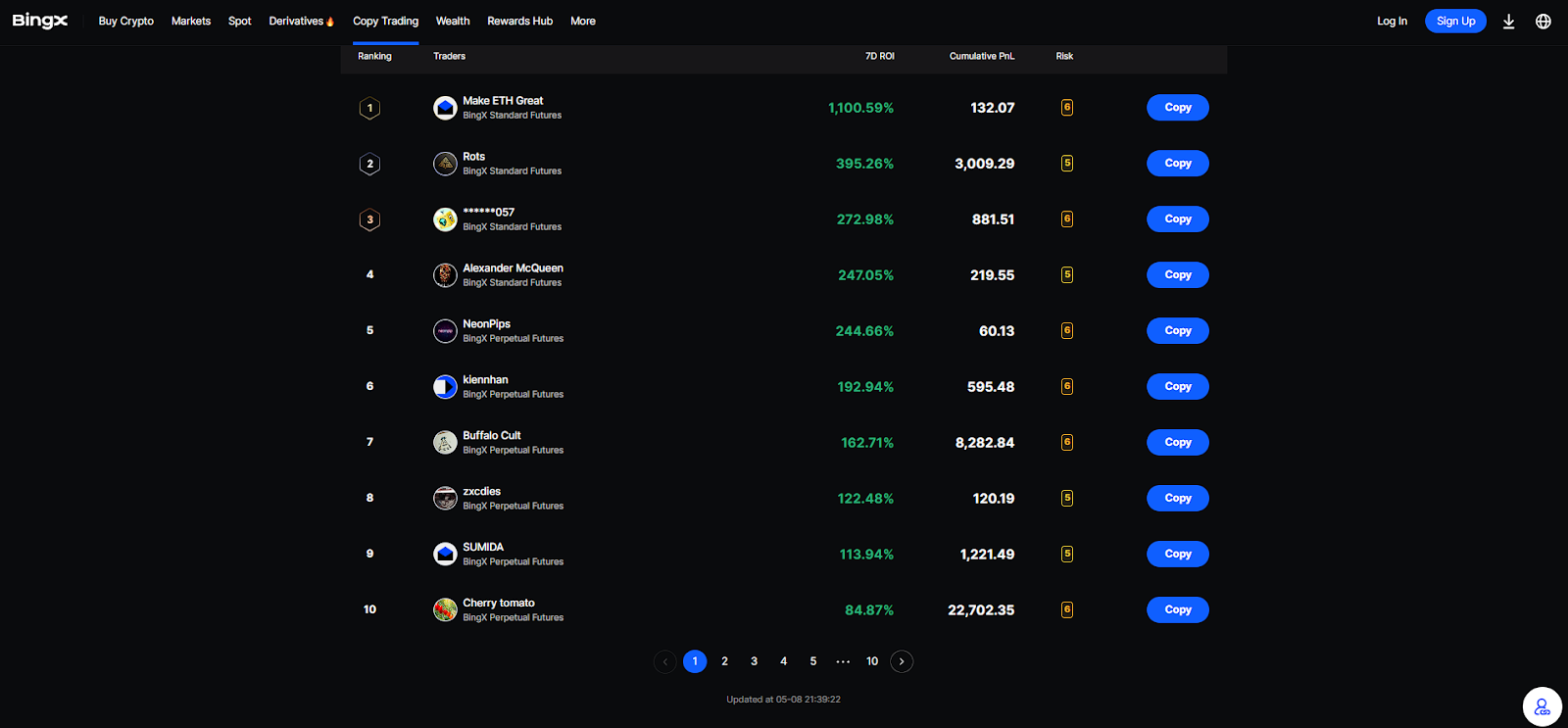1568x728 pixels.
Task: Click kiennhan trader avatar
Action: 445,387
